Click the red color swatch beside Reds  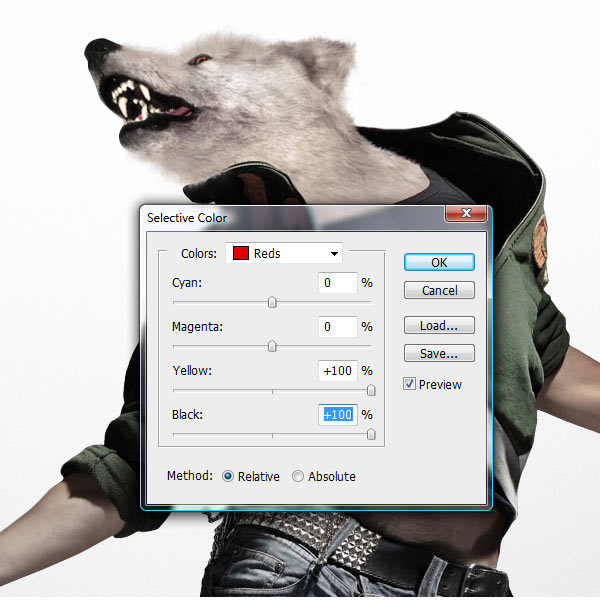241,253
